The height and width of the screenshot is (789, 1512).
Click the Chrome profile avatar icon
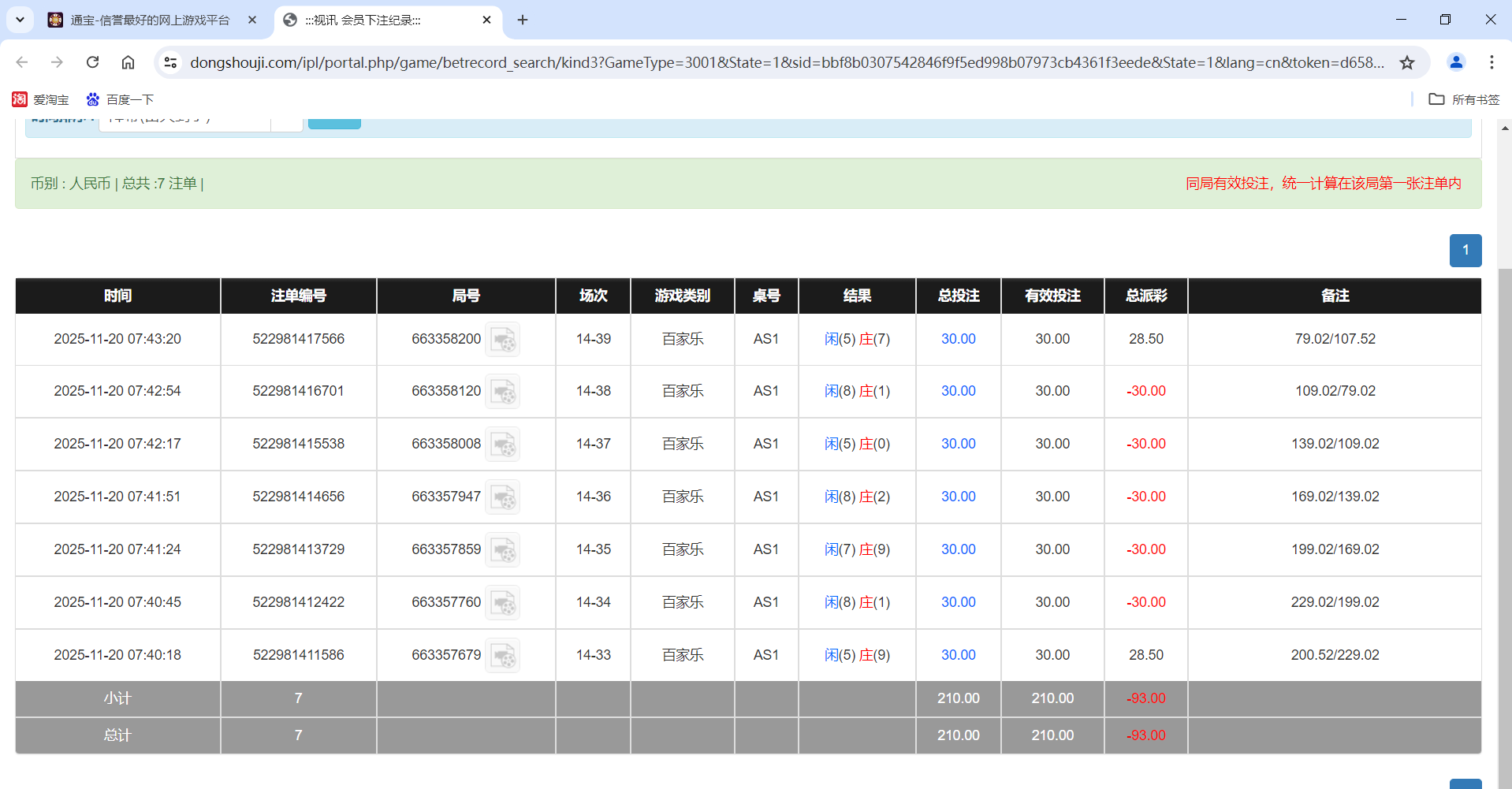pos(1455,62)
